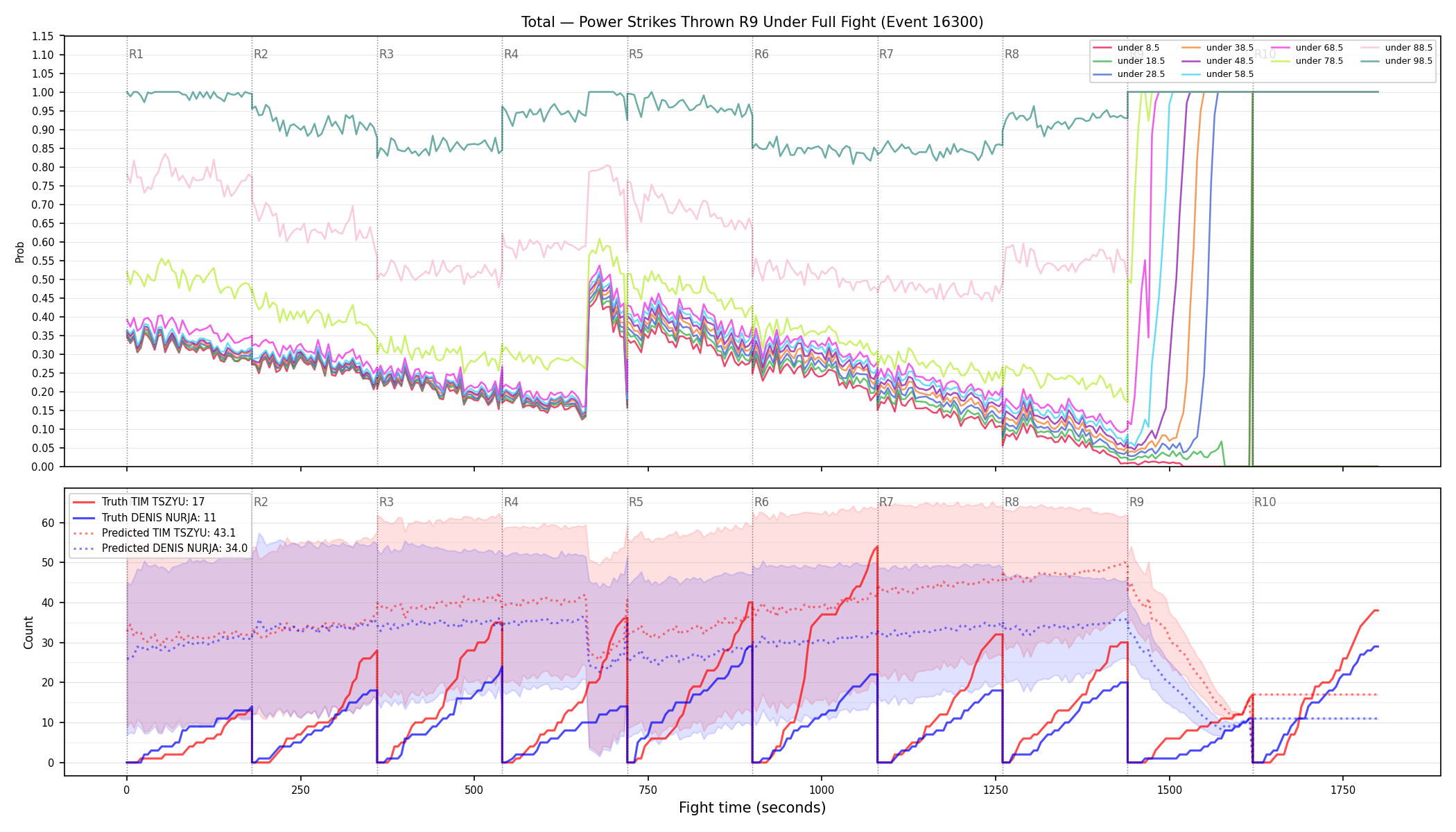The image size is (1456, 832).
Task: Pick the "under 28.5" legend entry
Action: coord(1129,74)
